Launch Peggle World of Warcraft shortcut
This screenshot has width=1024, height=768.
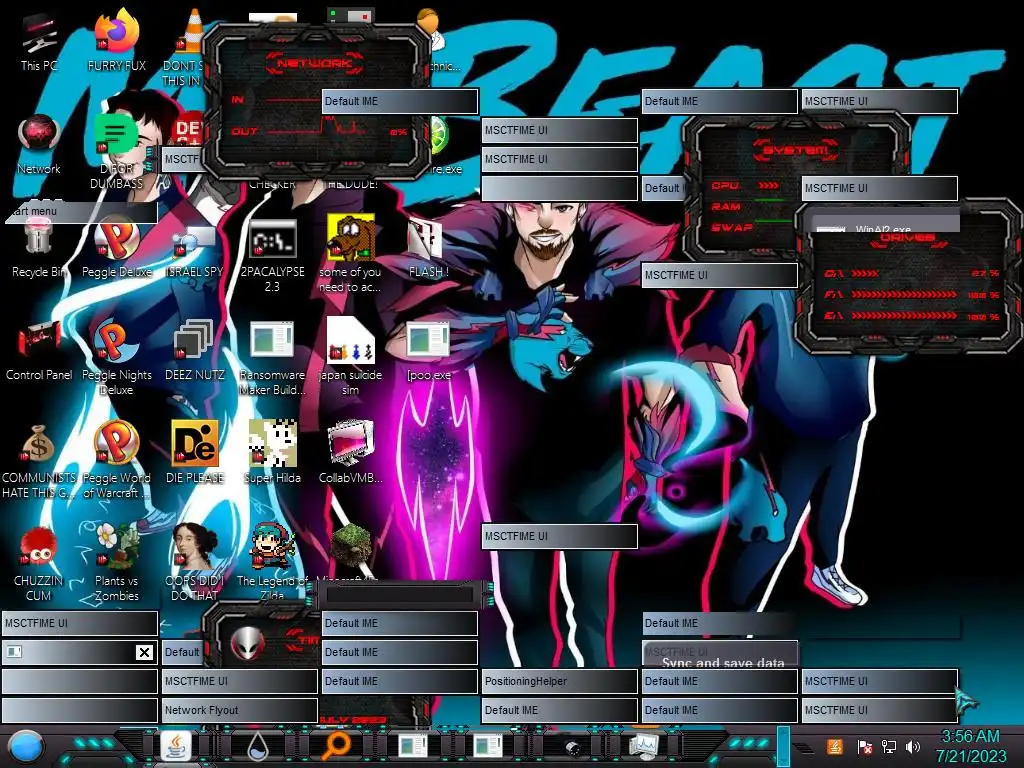pos(117,457)
